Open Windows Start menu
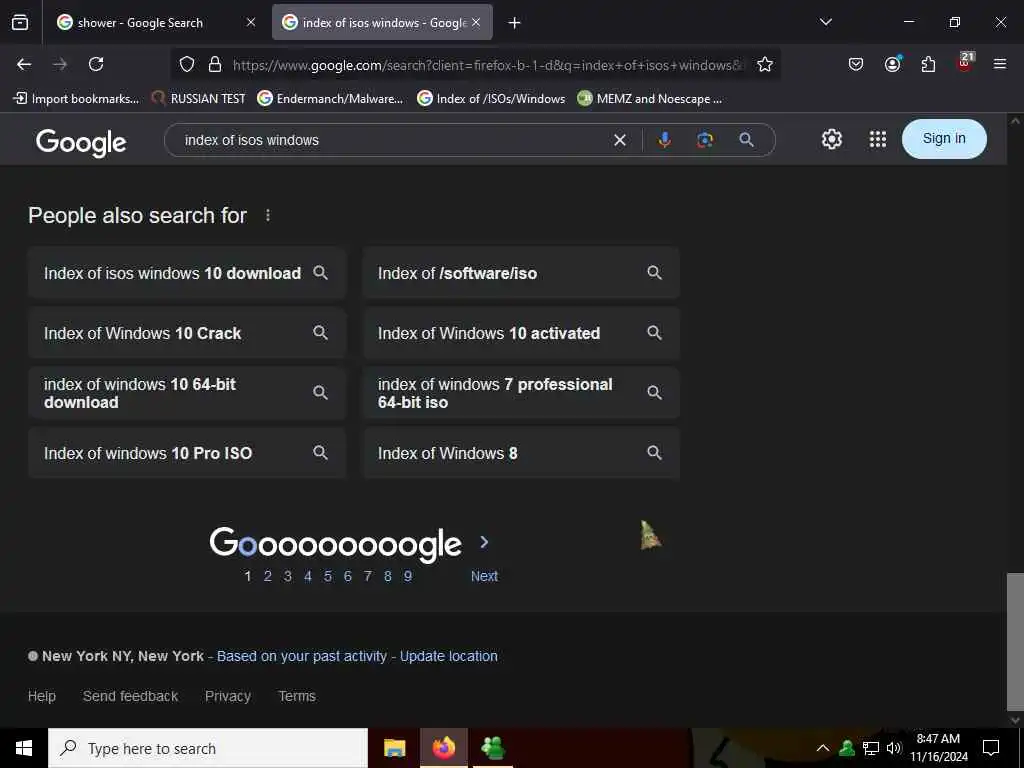 pyautogui.click(x=24, y=748)
